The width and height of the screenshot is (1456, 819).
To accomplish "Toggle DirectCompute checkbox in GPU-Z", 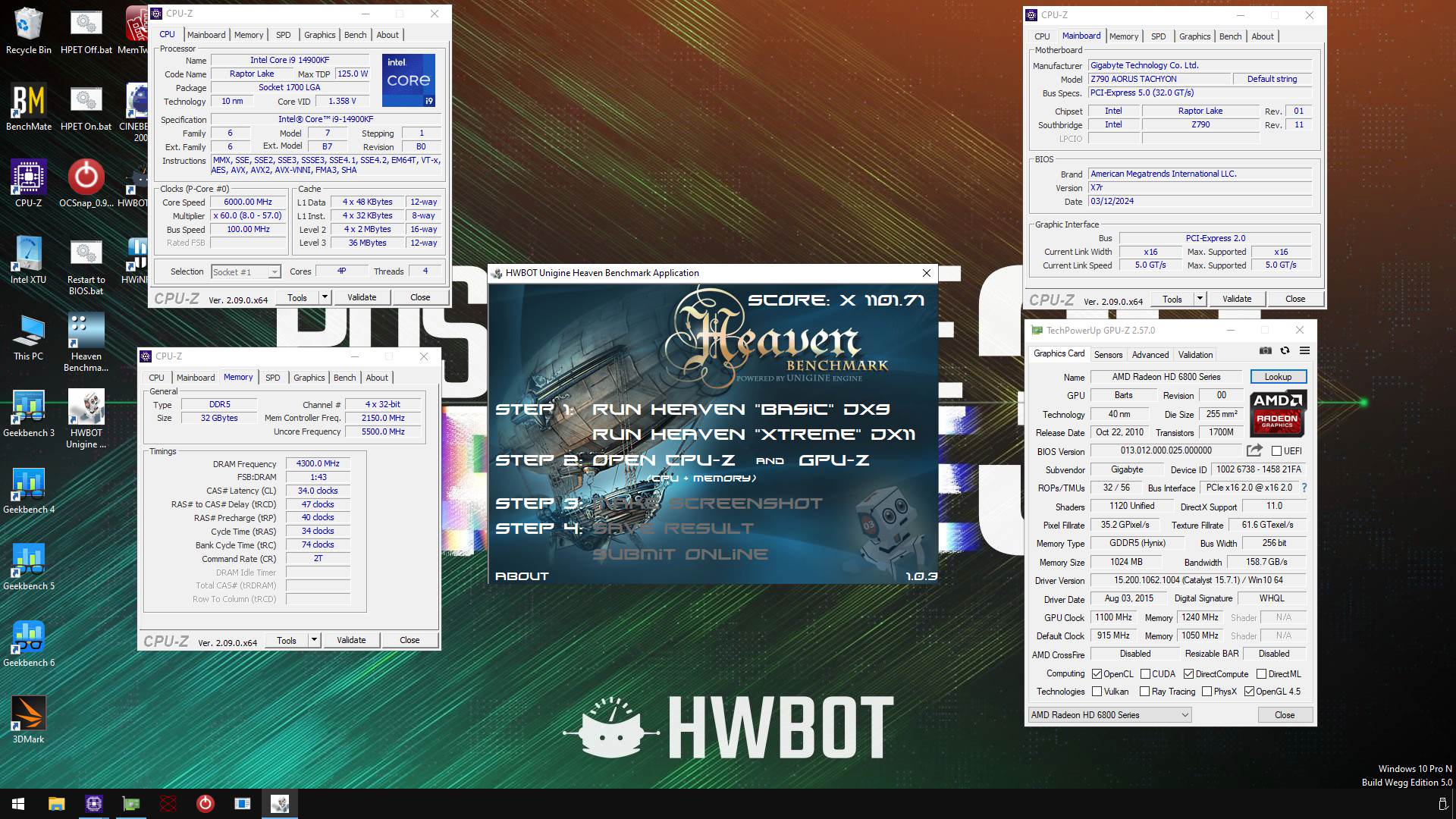I will [1188, 673].
